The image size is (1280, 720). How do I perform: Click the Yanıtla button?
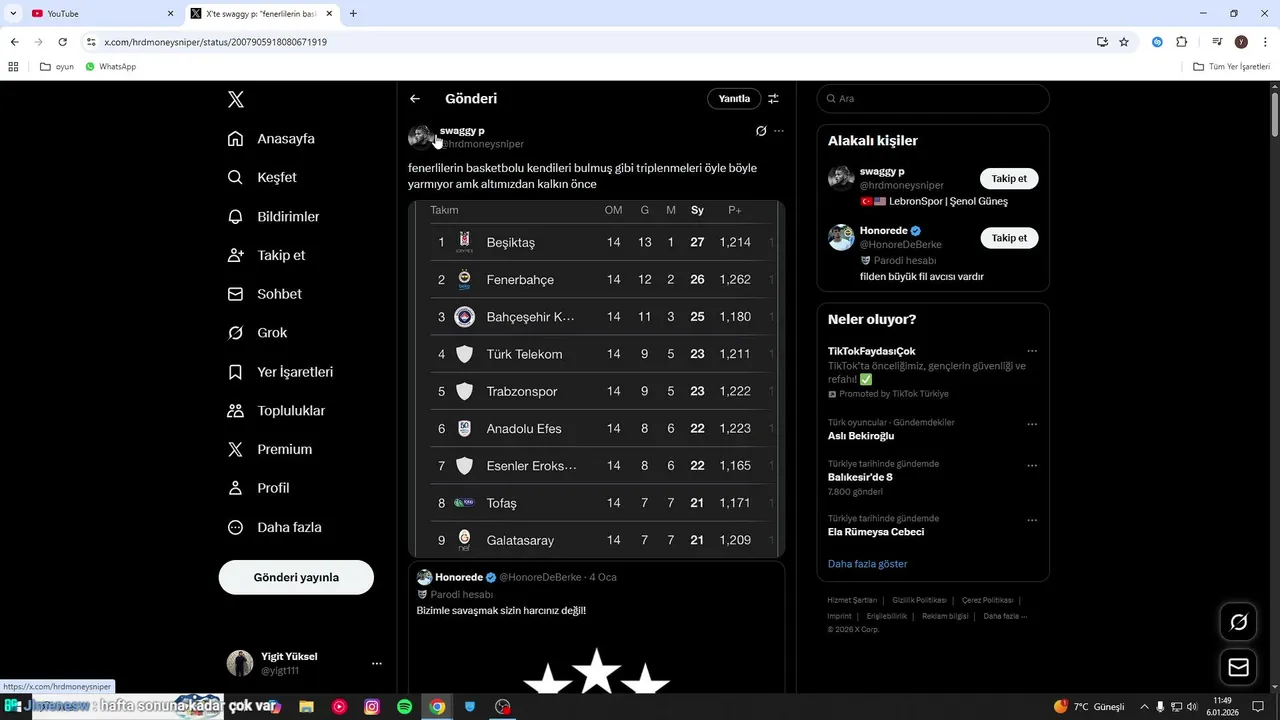(734, 99)
